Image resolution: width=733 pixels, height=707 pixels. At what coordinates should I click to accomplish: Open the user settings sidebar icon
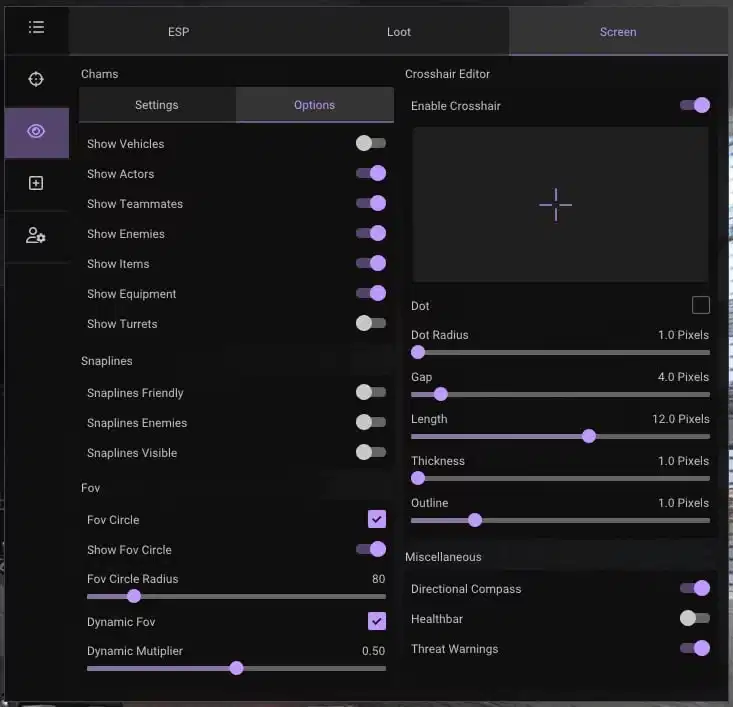(36, 235)
